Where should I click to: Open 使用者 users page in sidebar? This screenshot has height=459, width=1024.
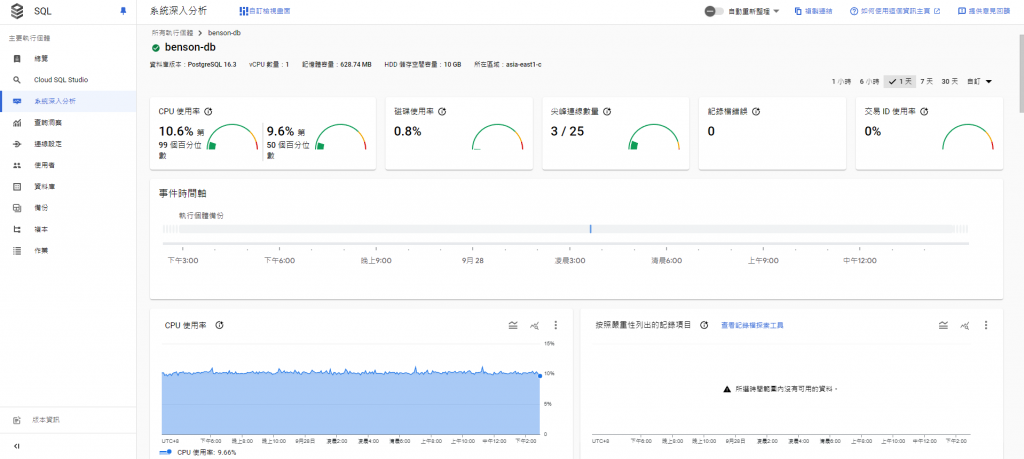pyautogui.click(x=68, y=165)
